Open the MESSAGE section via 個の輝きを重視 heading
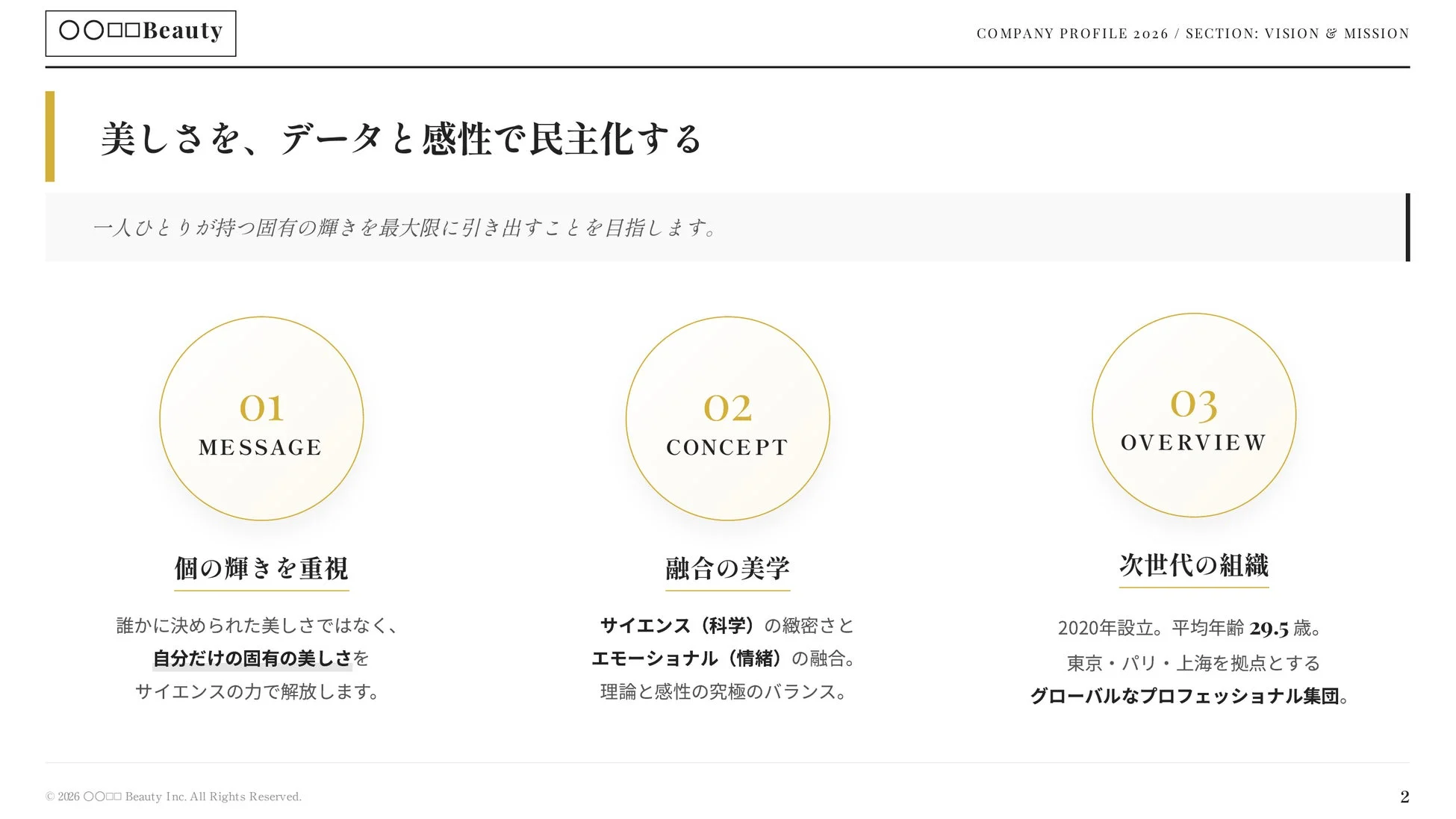The image size is (1456, 819). (x=261, y=568)
